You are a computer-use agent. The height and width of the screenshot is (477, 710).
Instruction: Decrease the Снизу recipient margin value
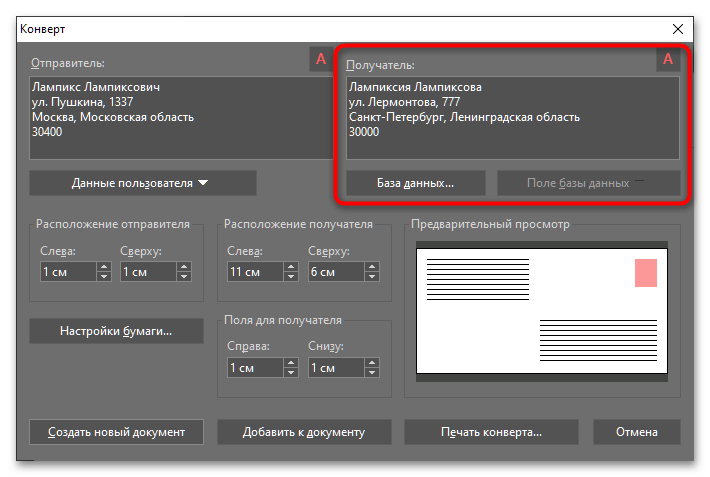pos(370,373)
